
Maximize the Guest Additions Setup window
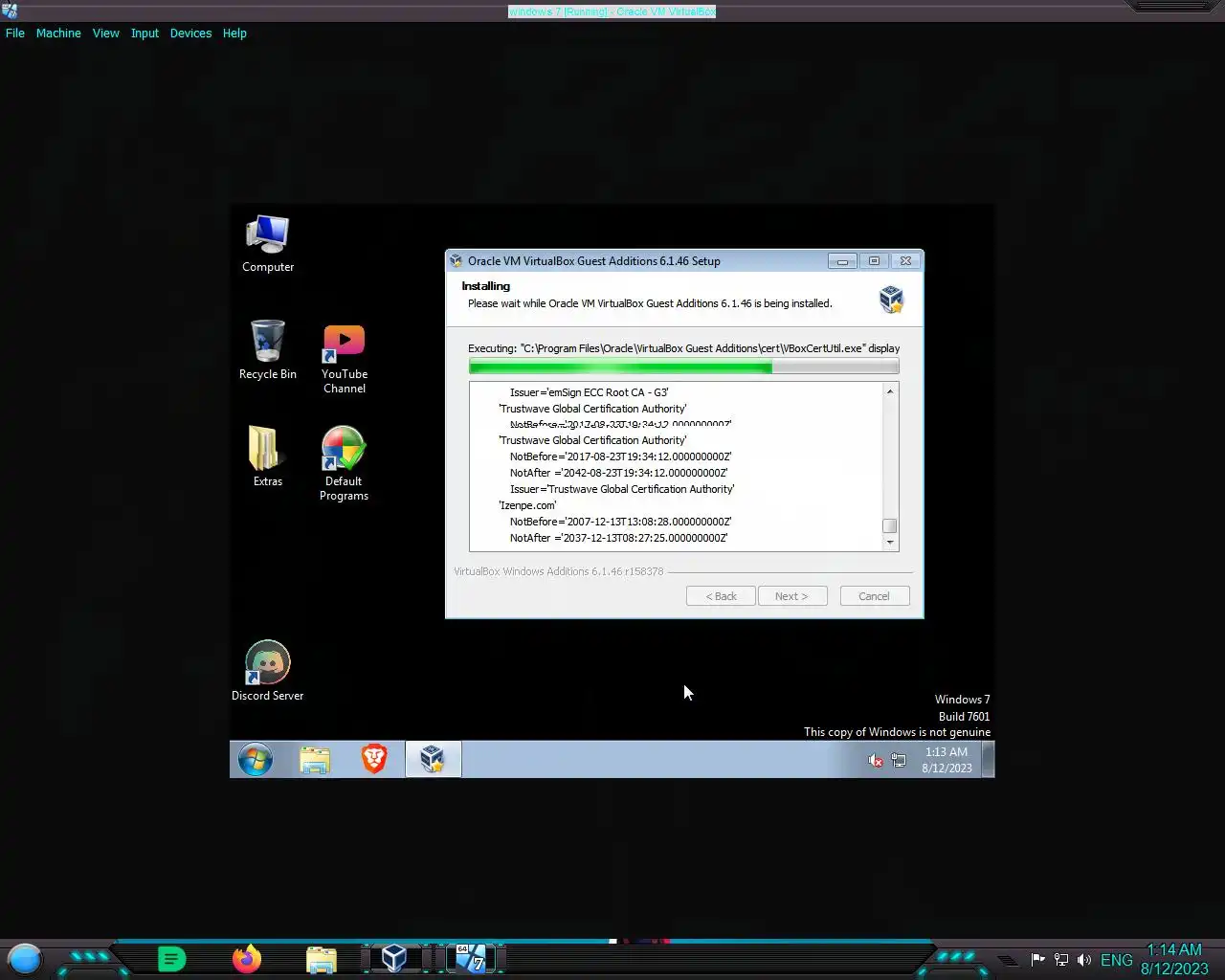(x=874, y=260)
